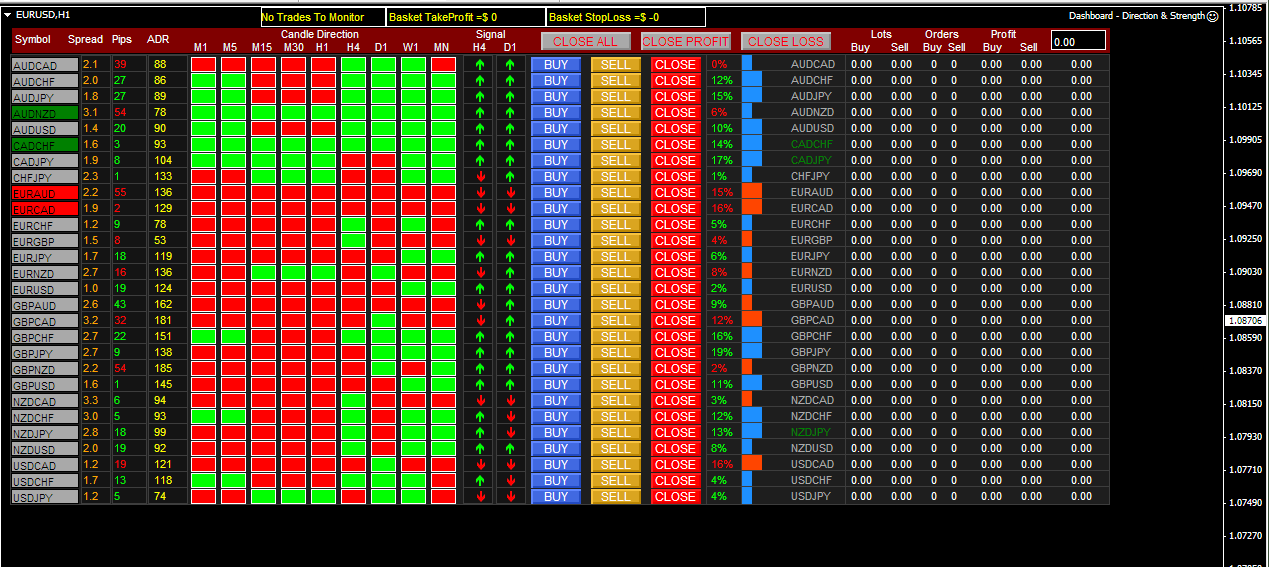Click the H4 signal arrow in EURCAD row
This screenshot has height=567, width=1269.
480,208
